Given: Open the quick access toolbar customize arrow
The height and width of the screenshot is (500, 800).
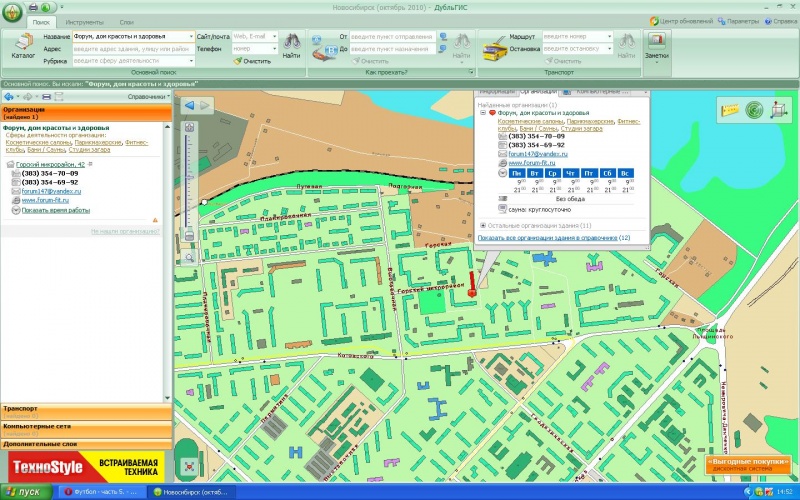Looking at the screenshot, I should (x=62, y=7).
